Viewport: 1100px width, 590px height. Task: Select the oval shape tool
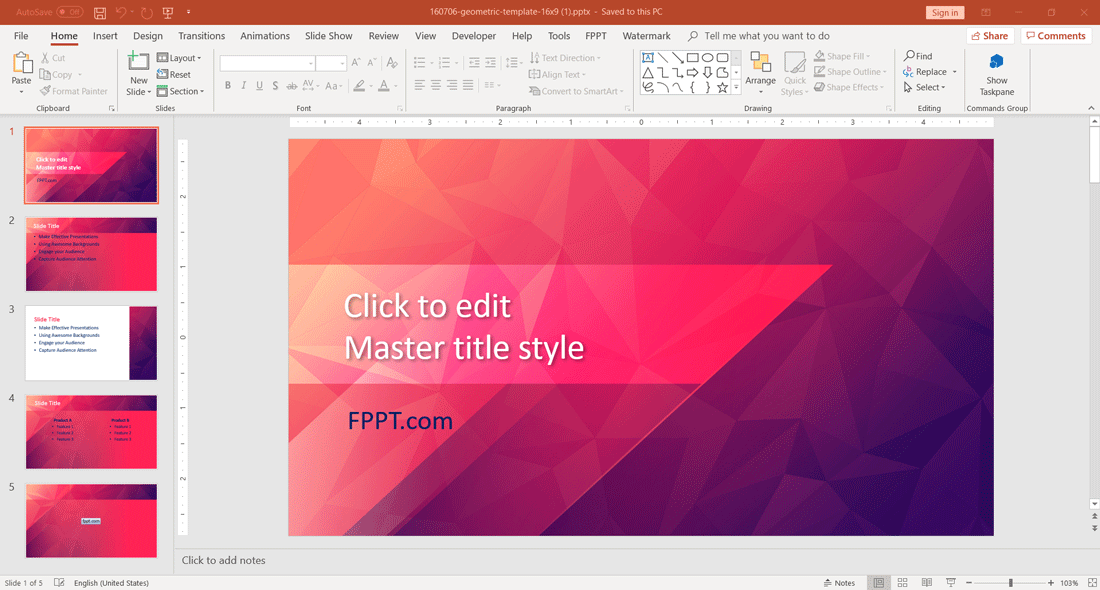click(x=708, y=57)
